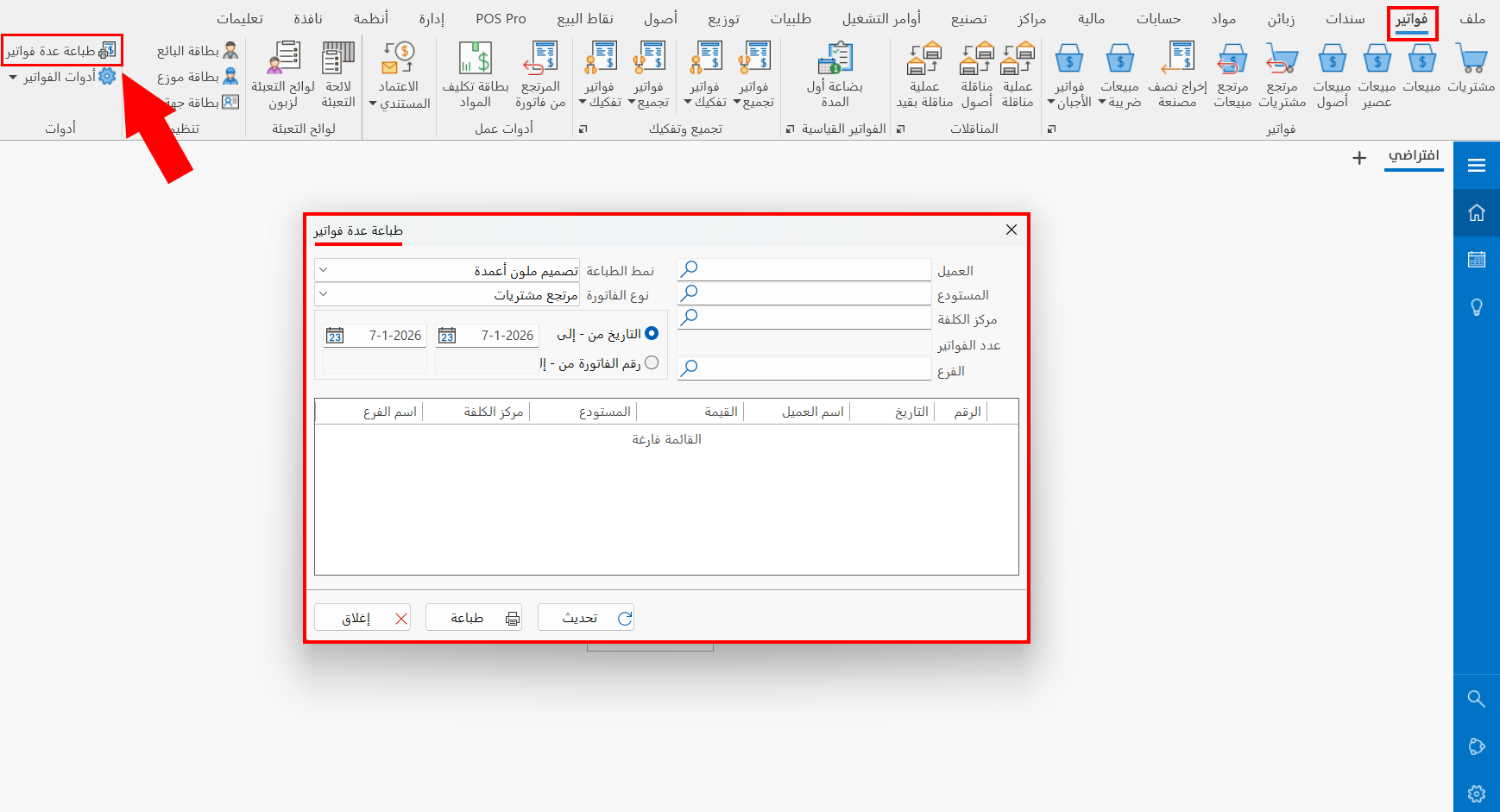
Task: Open the مشتريات (Purchases) invoice icon
Action: pos(1472,73)
